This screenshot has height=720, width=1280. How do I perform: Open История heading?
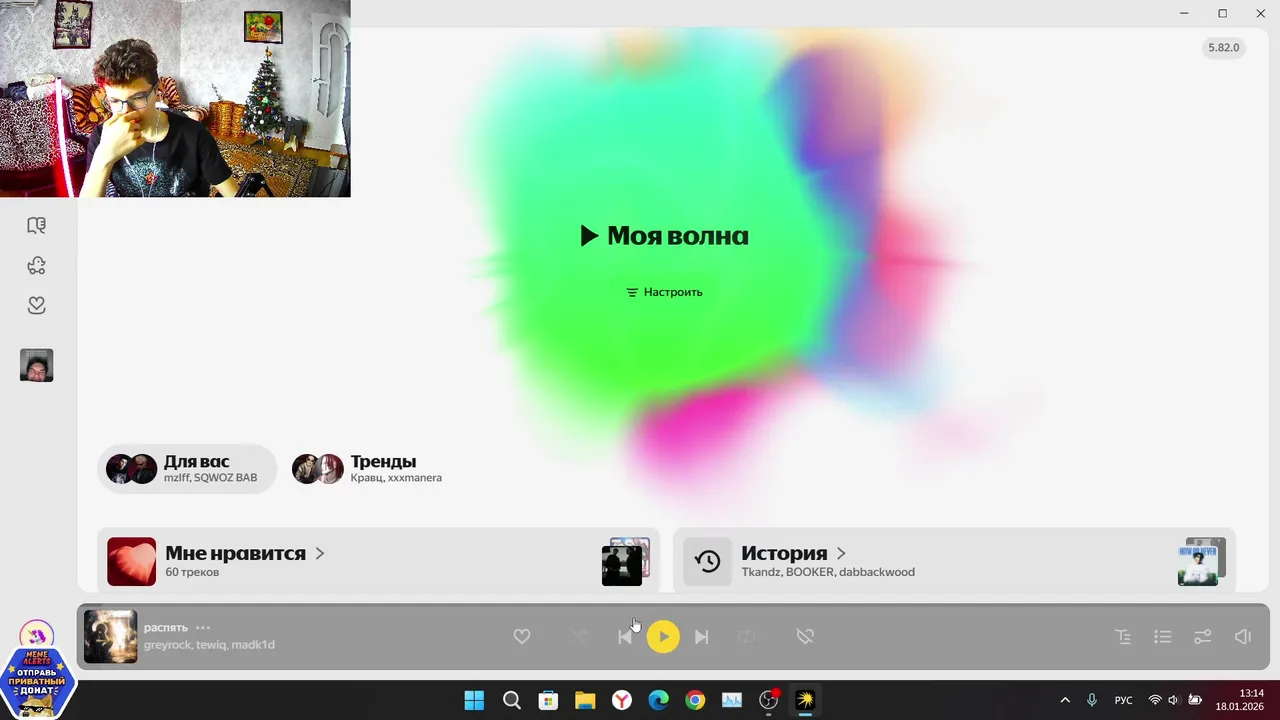(x=784, y=553)
